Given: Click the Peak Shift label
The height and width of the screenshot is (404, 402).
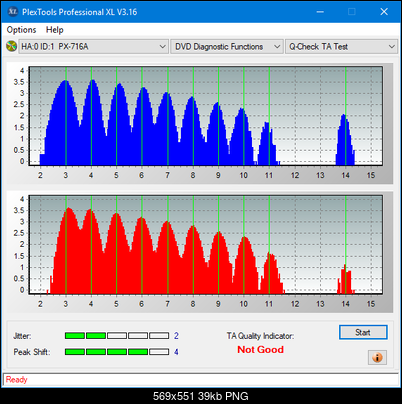Looking at the screenshot, I should point(32,352).
